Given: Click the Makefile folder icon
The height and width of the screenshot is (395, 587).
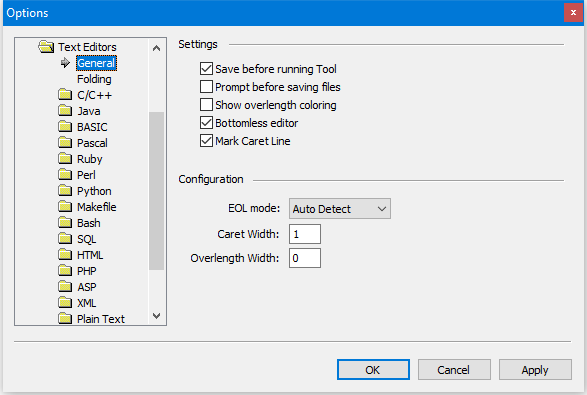Looking at the screenshot, I should (x=65, y=206).
